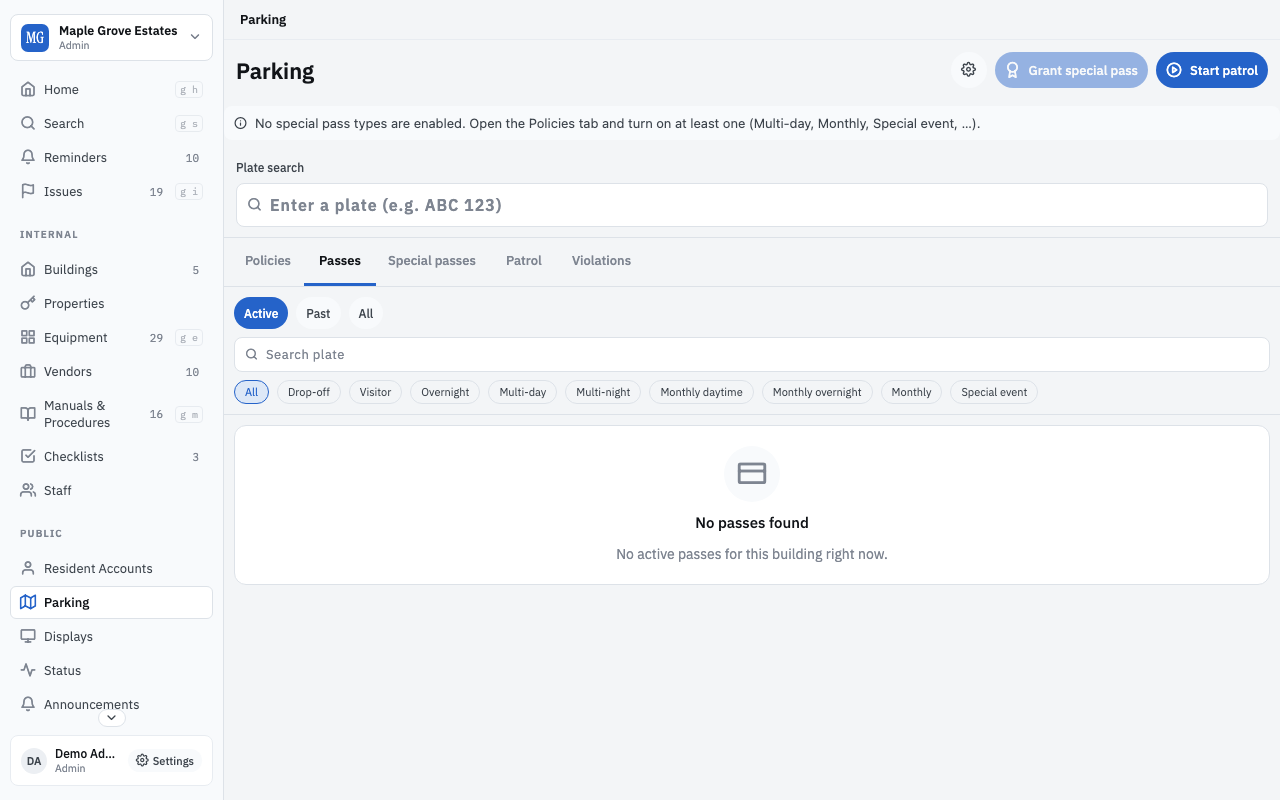Filter passes by Drop-off type

click(309, 392)
